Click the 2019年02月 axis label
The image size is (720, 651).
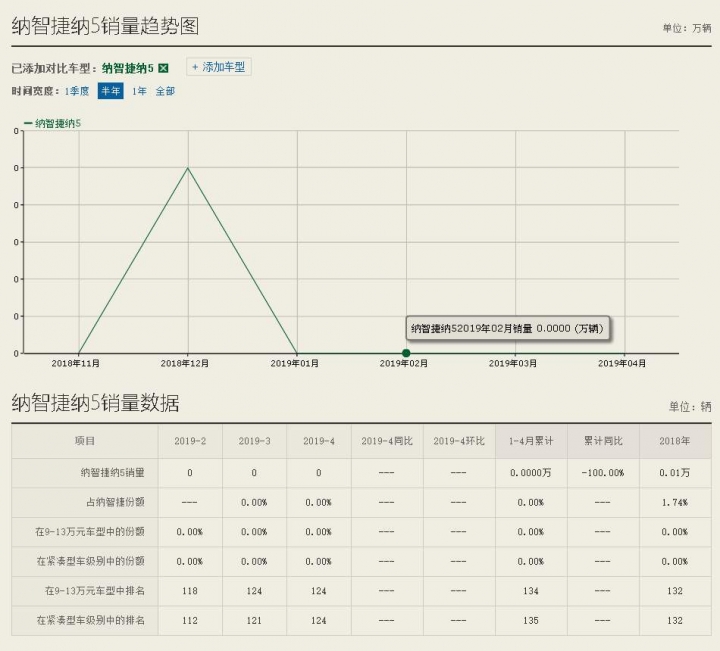pos(404,363)
